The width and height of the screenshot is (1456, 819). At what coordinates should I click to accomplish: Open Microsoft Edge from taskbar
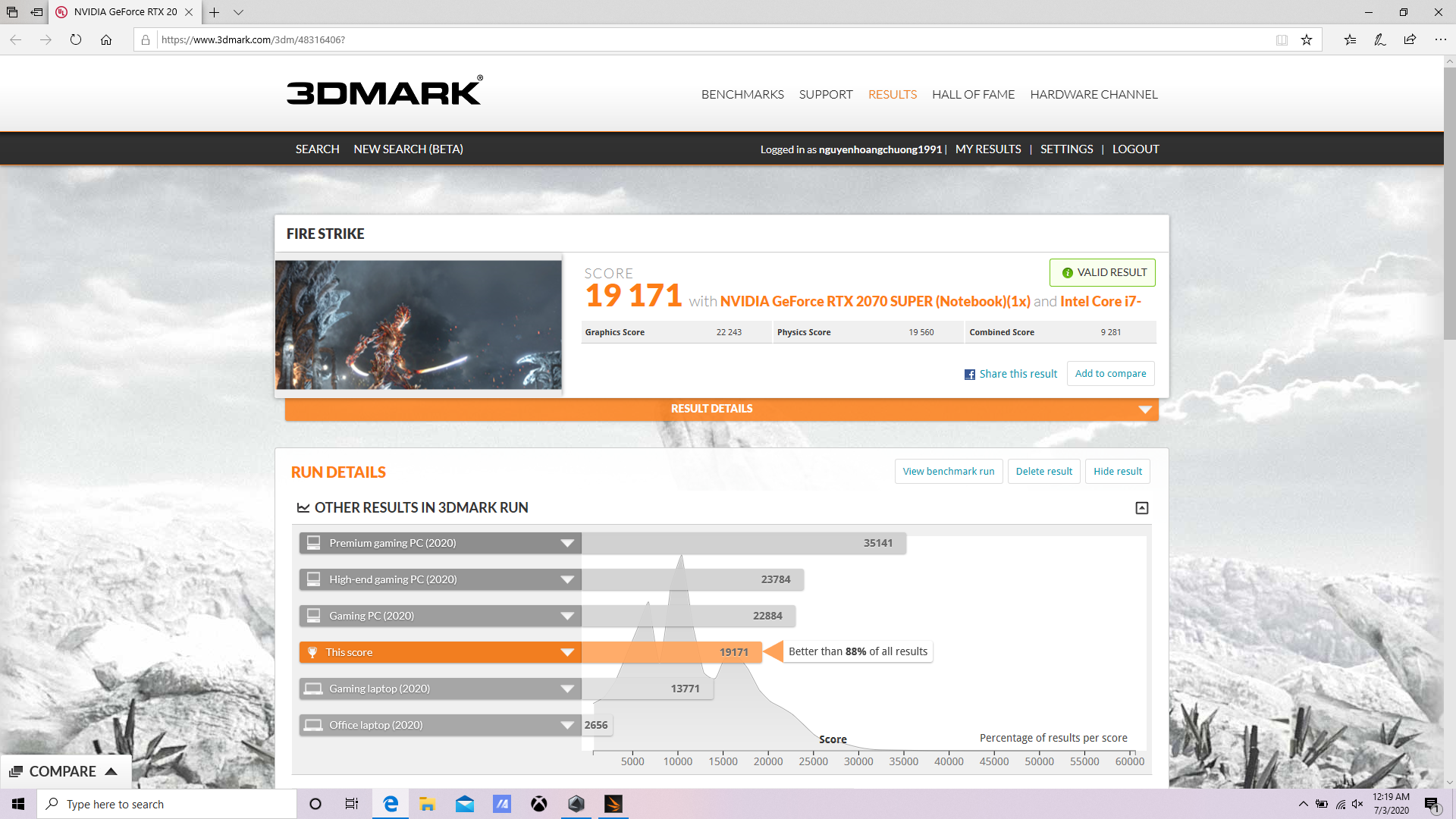pos(391,805)
